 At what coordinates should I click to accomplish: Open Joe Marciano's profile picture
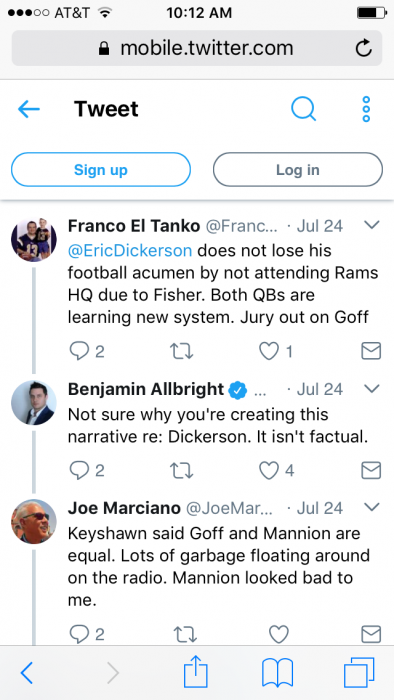34,521
